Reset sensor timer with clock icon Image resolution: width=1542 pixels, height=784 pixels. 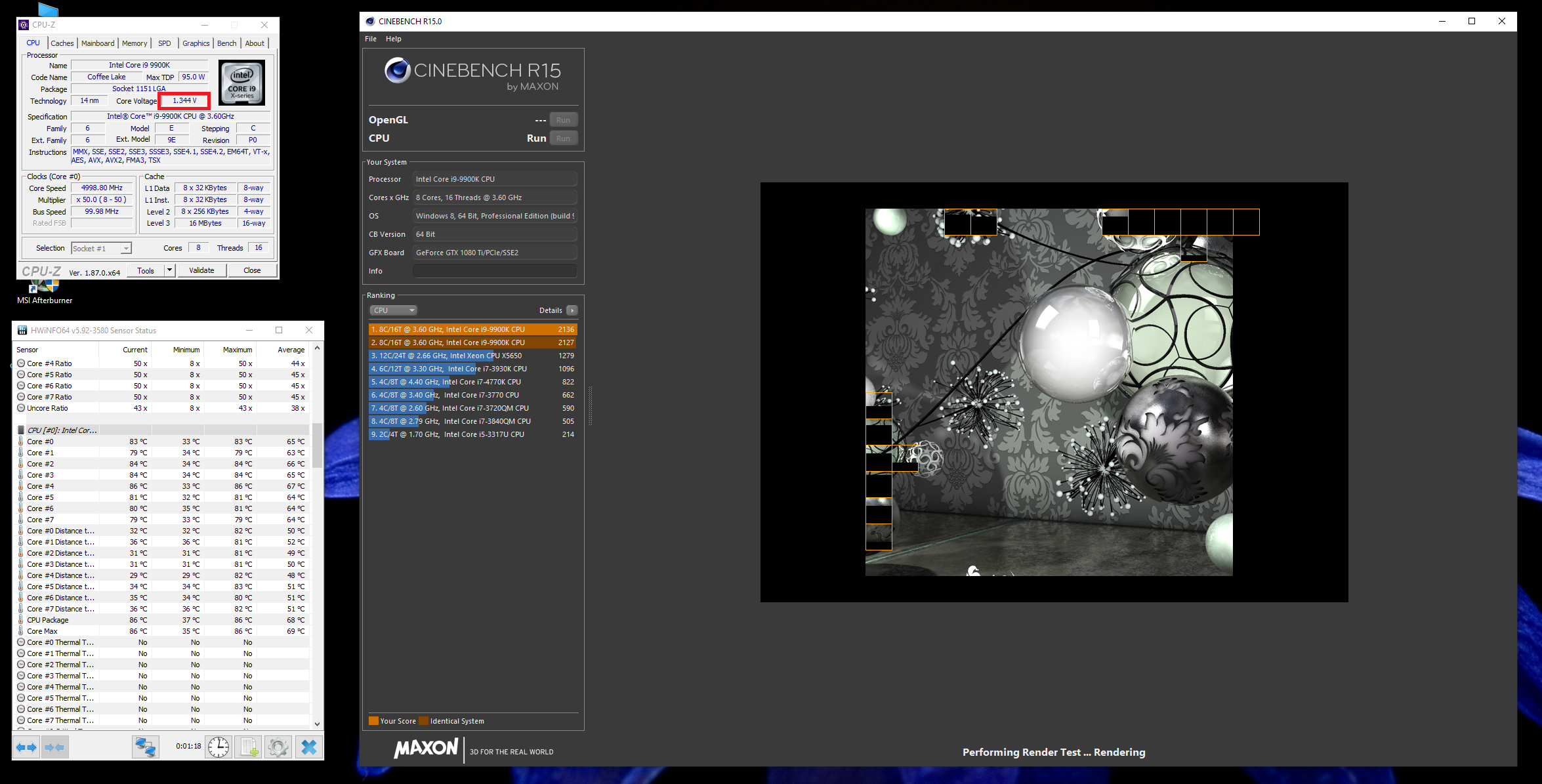pyautogui.click(x=219, y=747)
